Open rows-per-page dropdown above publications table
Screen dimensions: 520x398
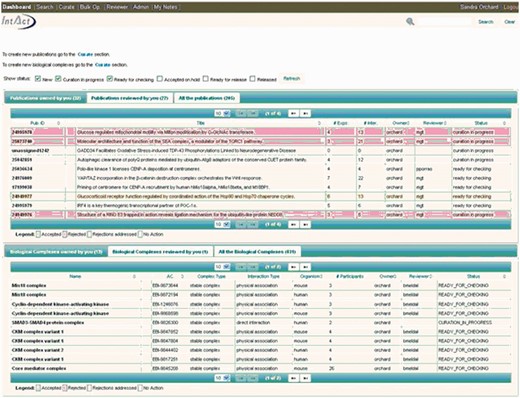(x=222, y=114)
